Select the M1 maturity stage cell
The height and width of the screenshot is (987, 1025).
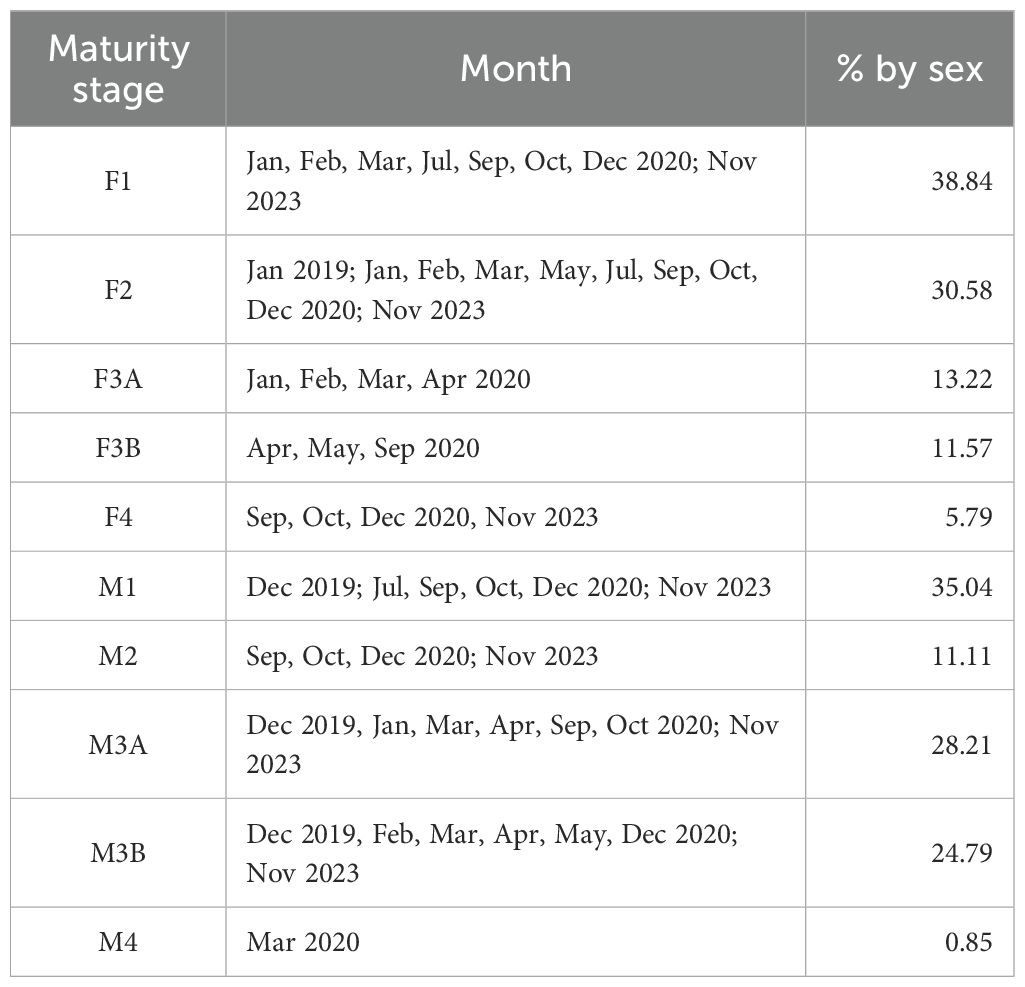click(118, 586)
